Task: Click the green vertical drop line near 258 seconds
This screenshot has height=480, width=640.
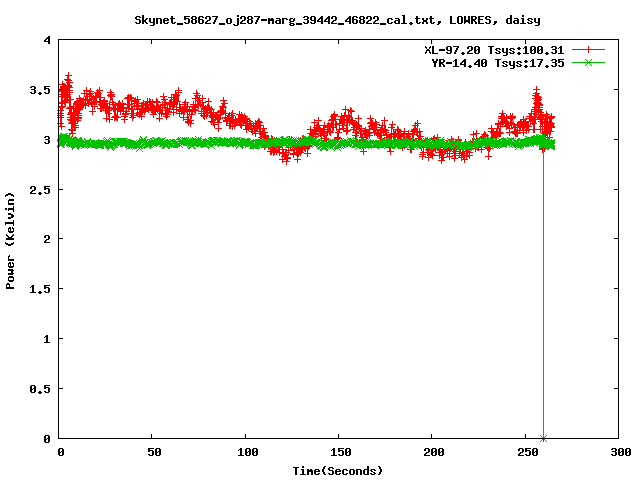Action: (543, 294)
